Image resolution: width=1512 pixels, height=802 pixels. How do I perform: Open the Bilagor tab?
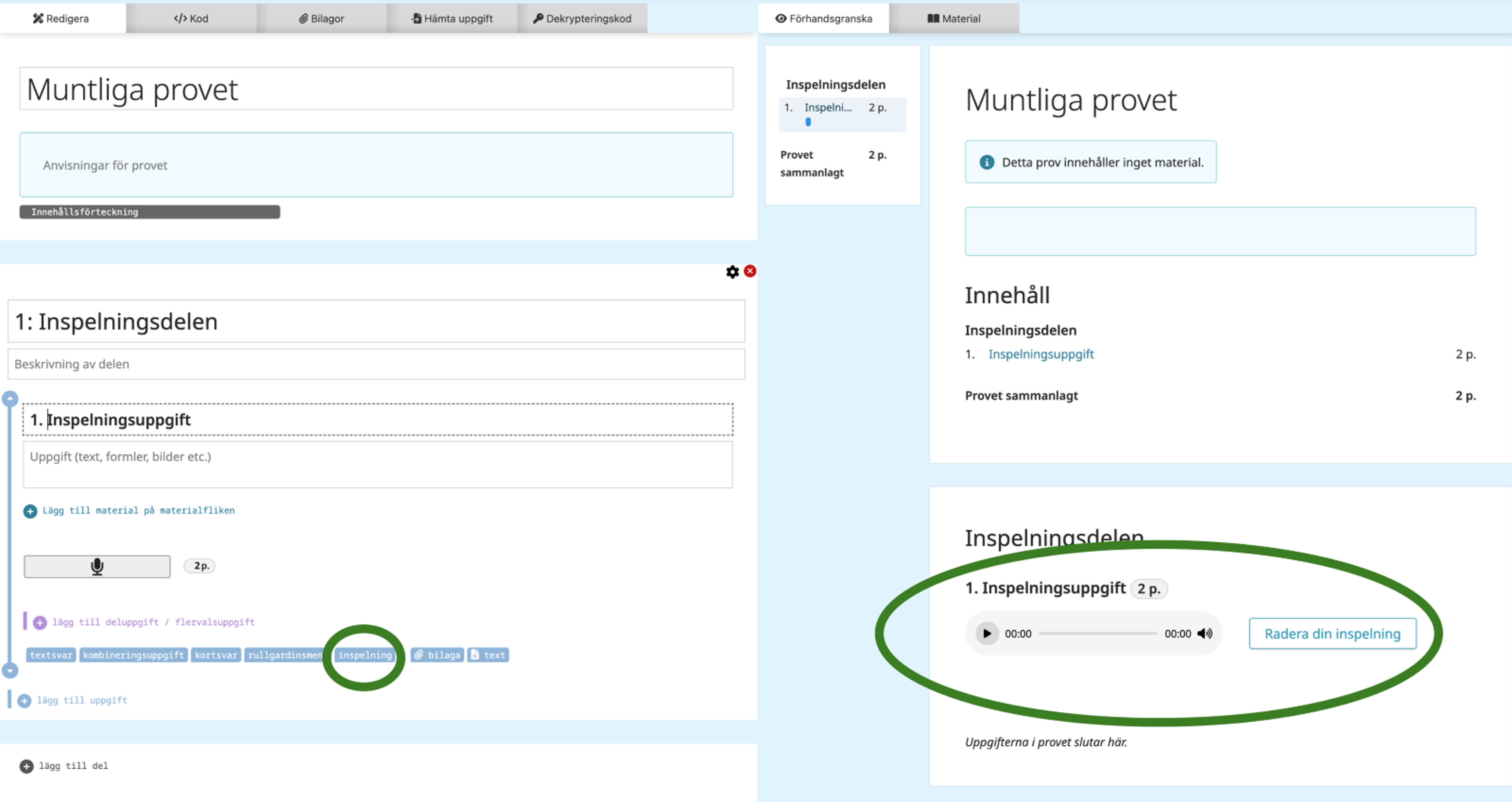tap(321, 18)
